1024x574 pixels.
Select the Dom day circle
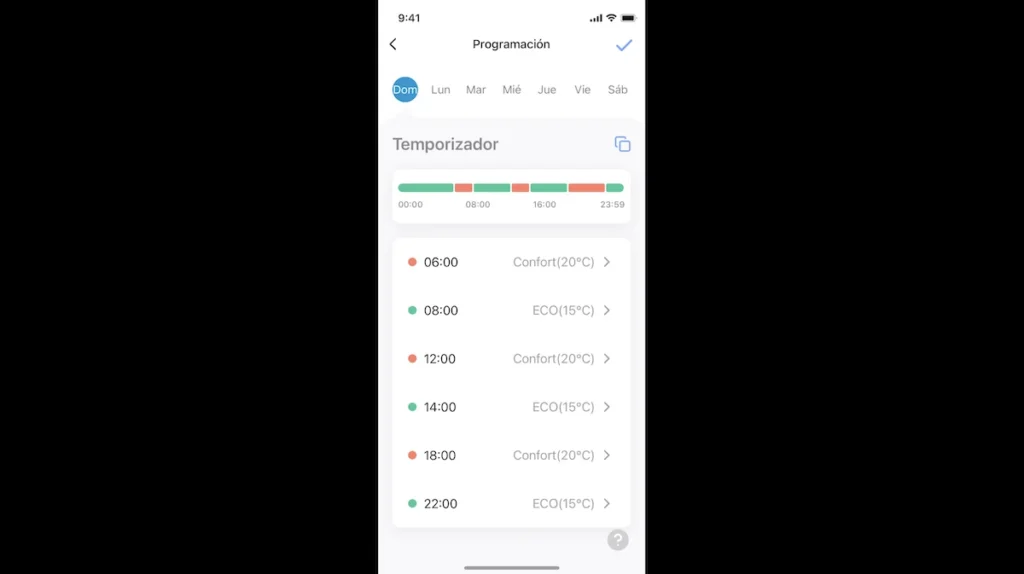[405, 89]
